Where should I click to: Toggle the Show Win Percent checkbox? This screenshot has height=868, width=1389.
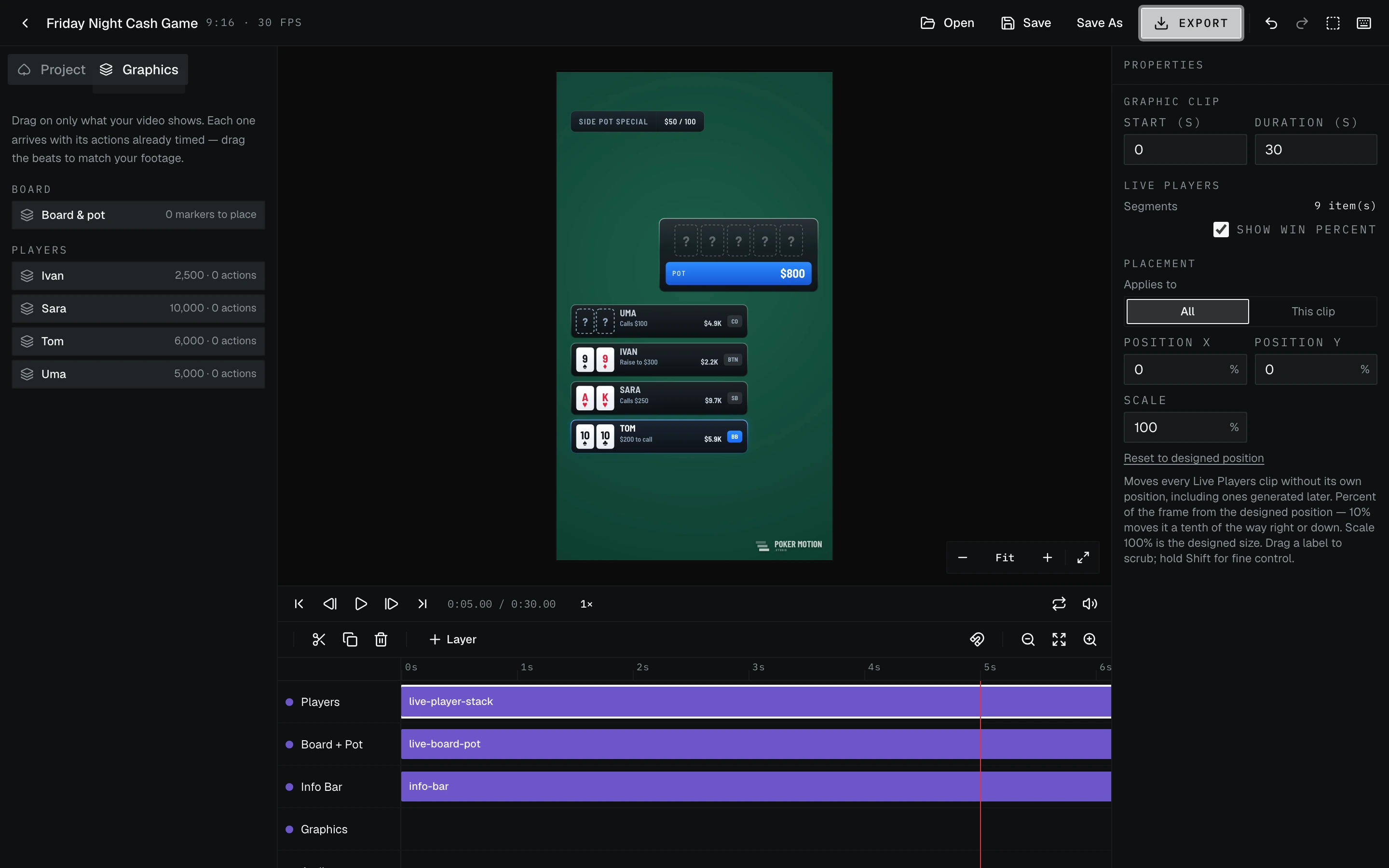pyautogui.click(x=1221, y=230)
